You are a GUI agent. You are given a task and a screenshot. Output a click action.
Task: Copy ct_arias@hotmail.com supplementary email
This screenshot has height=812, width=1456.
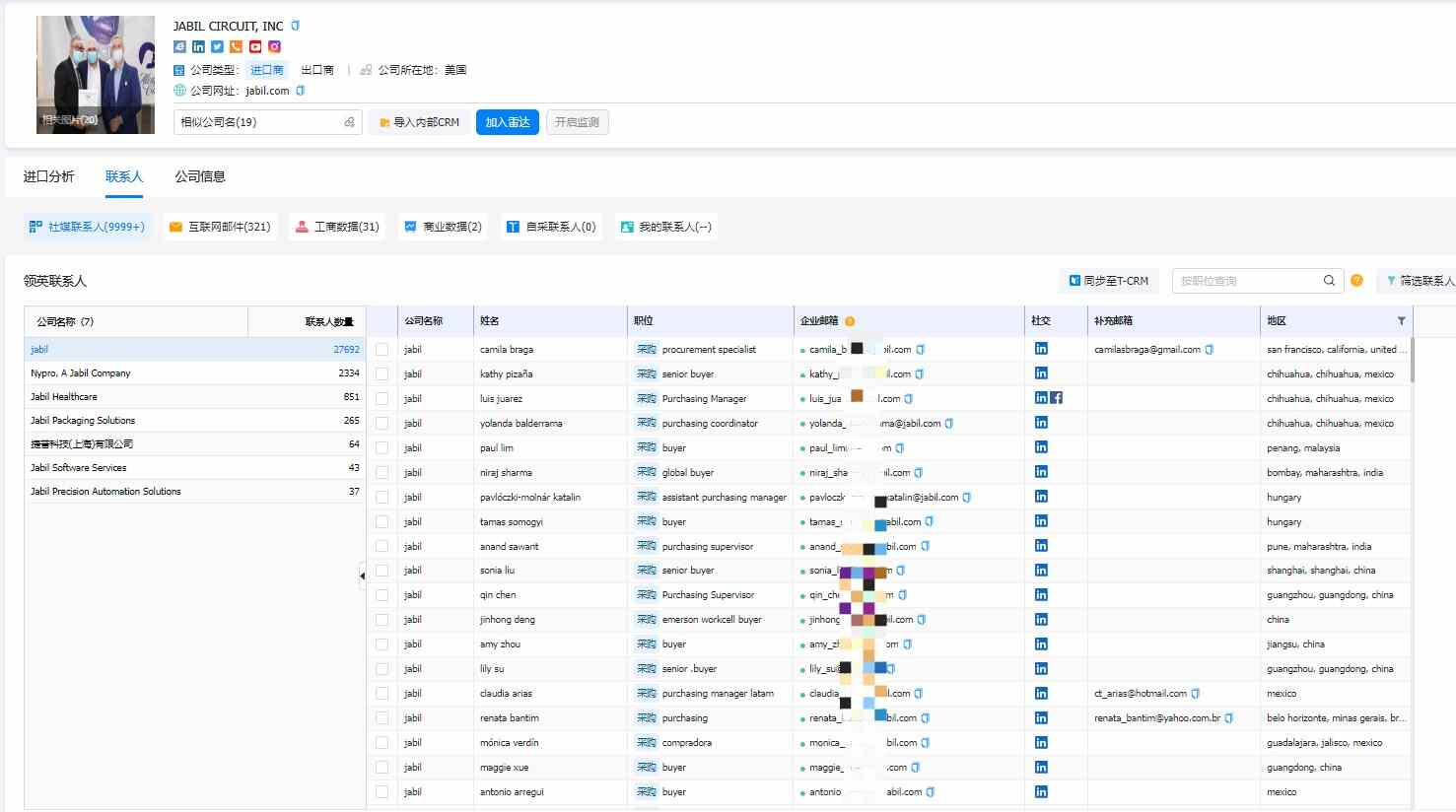[1196, 694]
